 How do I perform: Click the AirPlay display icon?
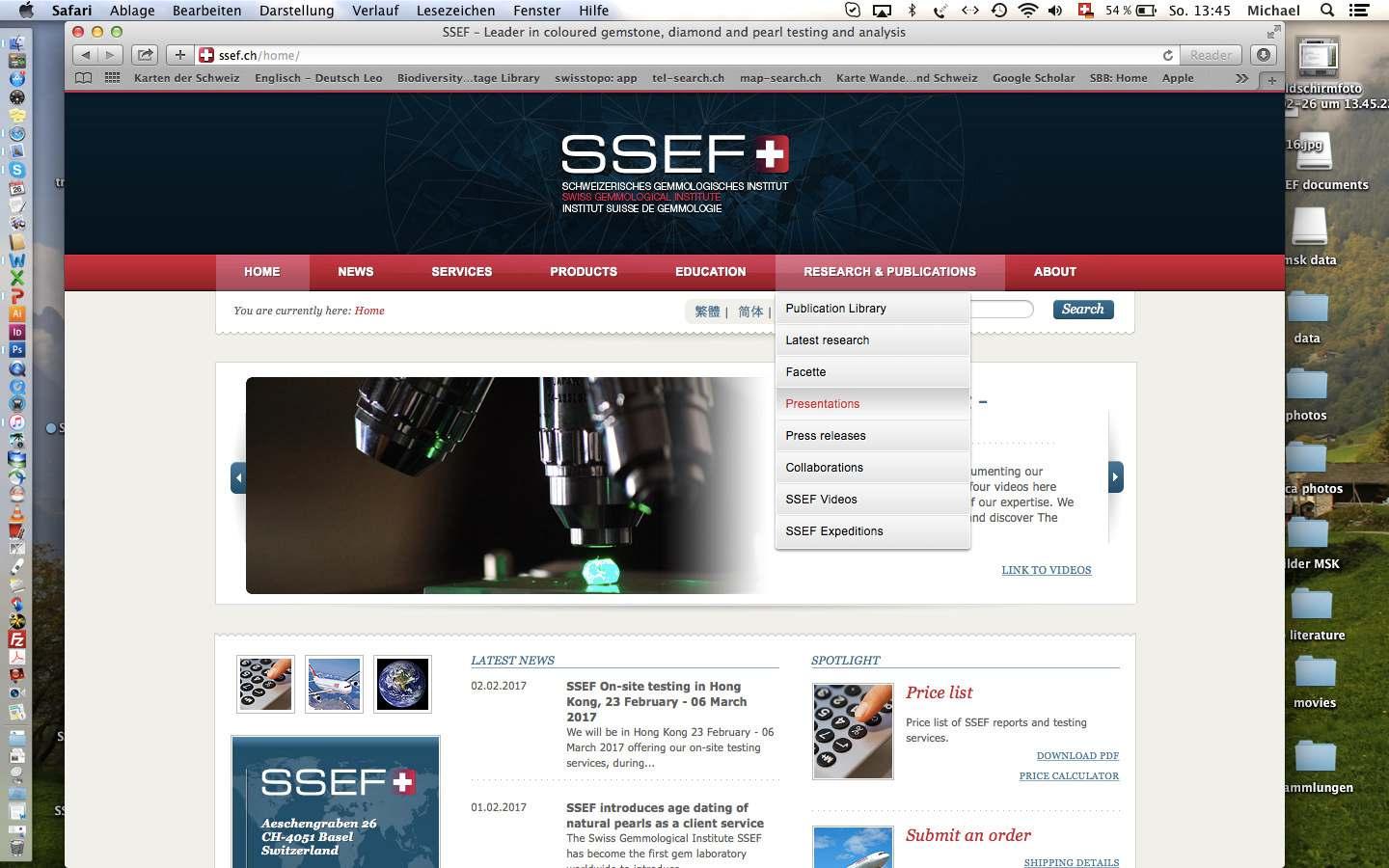pyautogui.click(x=882, y=11)
